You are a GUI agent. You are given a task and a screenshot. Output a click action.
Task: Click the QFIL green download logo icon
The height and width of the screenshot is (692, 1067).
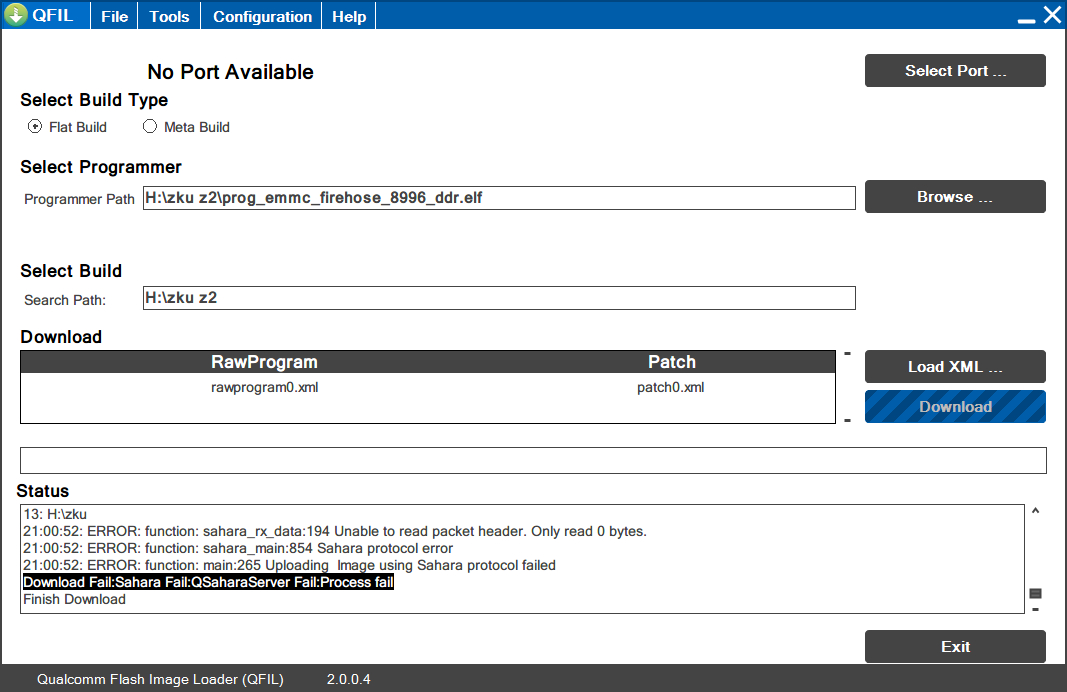(x=15, y=14)
